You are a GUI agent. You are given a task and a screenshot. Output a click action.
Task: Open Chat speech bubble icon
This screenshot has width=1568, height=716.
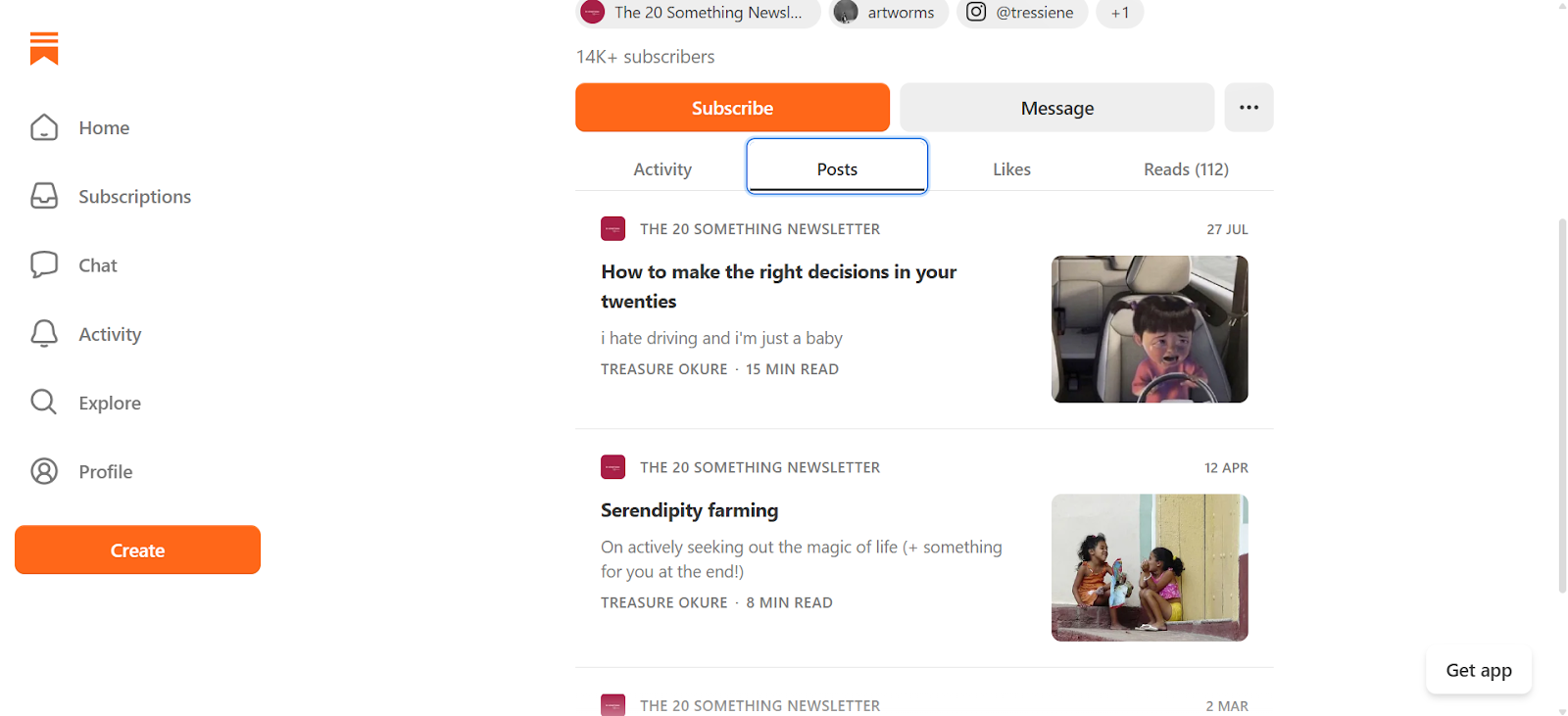pos(44,264)
